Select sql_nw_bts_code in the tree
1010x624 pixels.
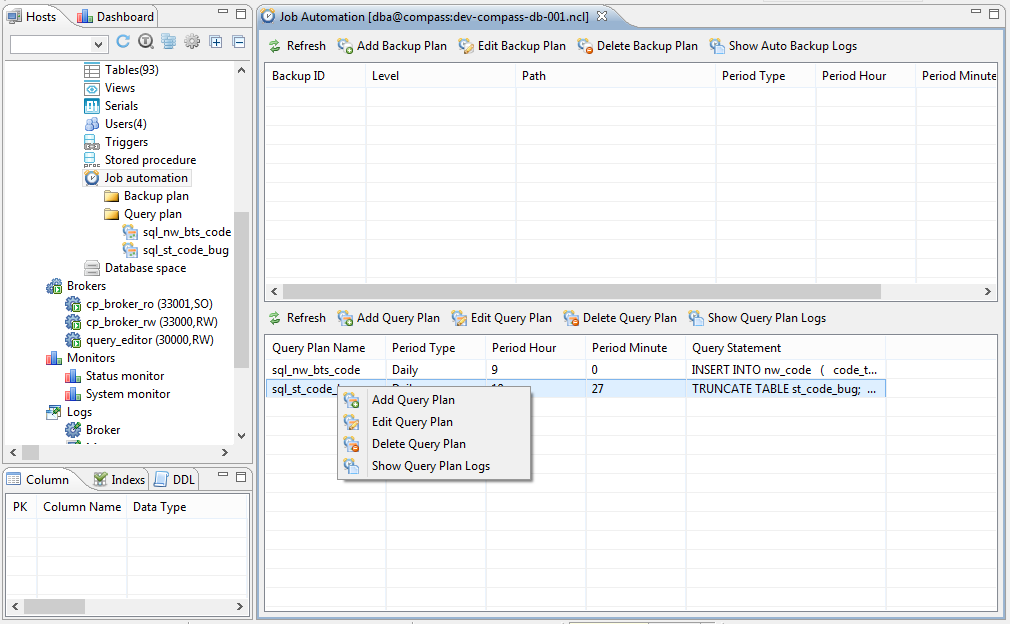186,232
